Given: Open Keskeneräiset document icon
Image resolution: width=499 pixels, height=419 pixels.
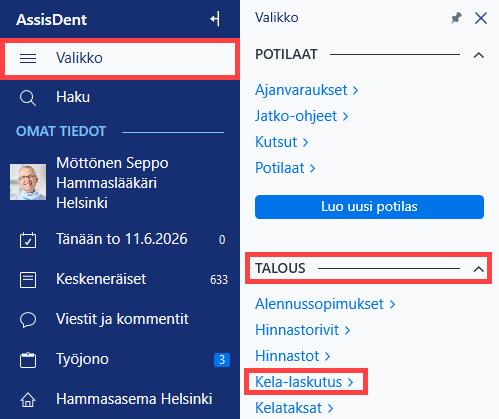Looking at the screenshot, I should tap(28, 280).
